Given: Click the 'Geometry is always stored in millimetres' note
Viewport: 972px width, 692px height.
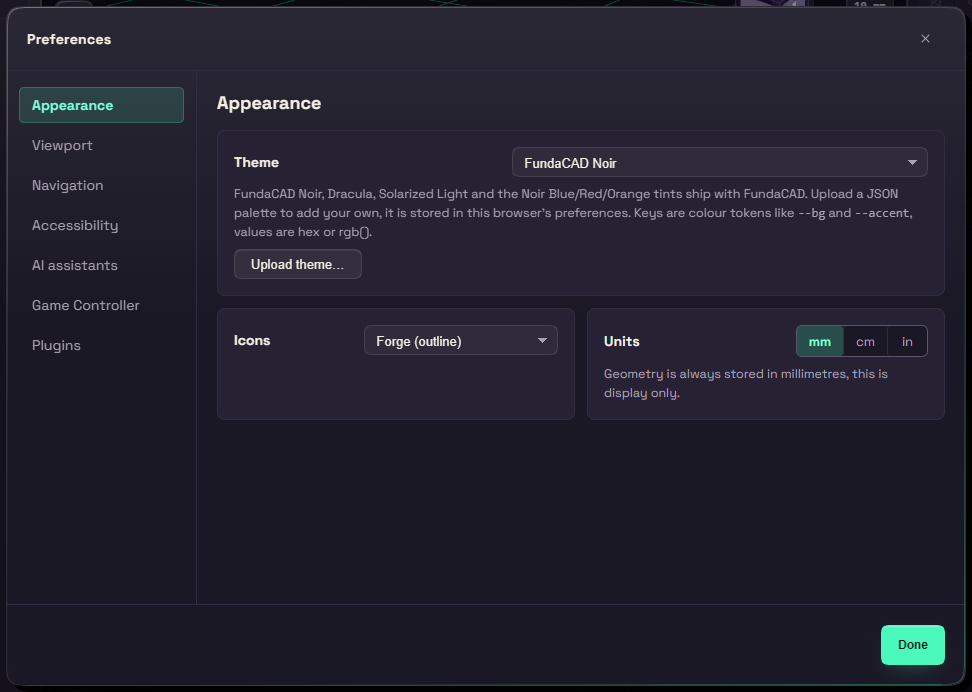Looking at the screenshot, I should (x=746, y=383).
